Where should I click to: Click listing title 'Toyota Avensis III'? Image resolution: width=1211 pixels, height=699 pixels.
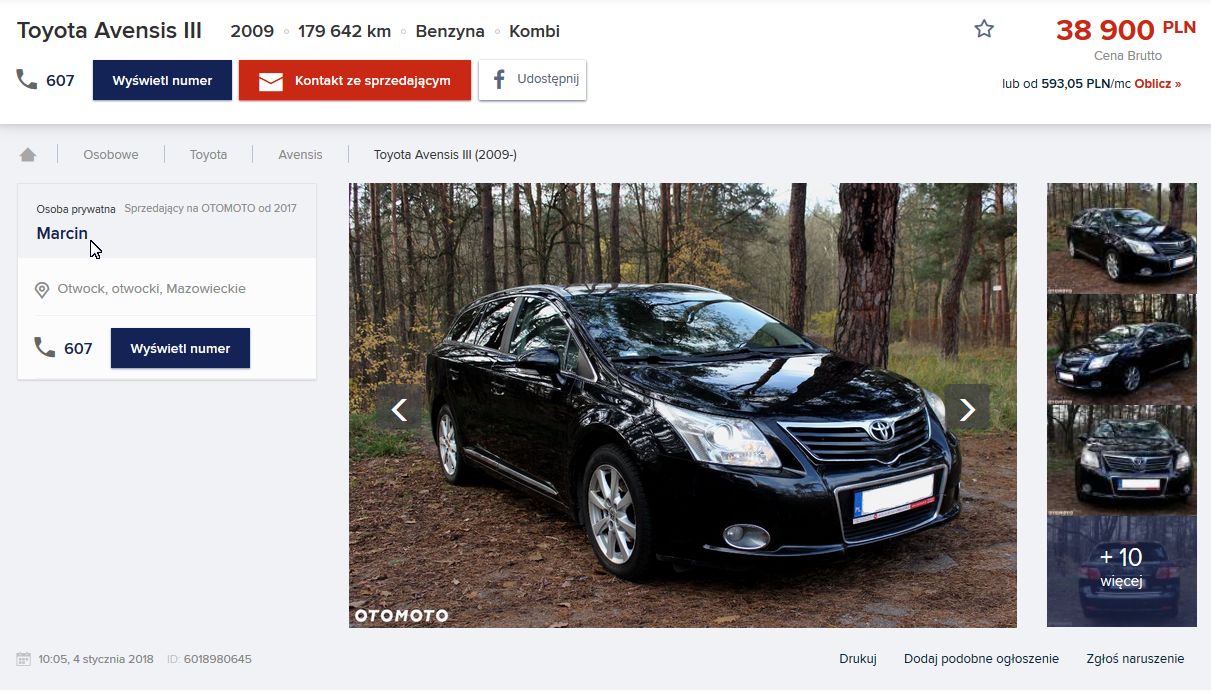point(109,31)
